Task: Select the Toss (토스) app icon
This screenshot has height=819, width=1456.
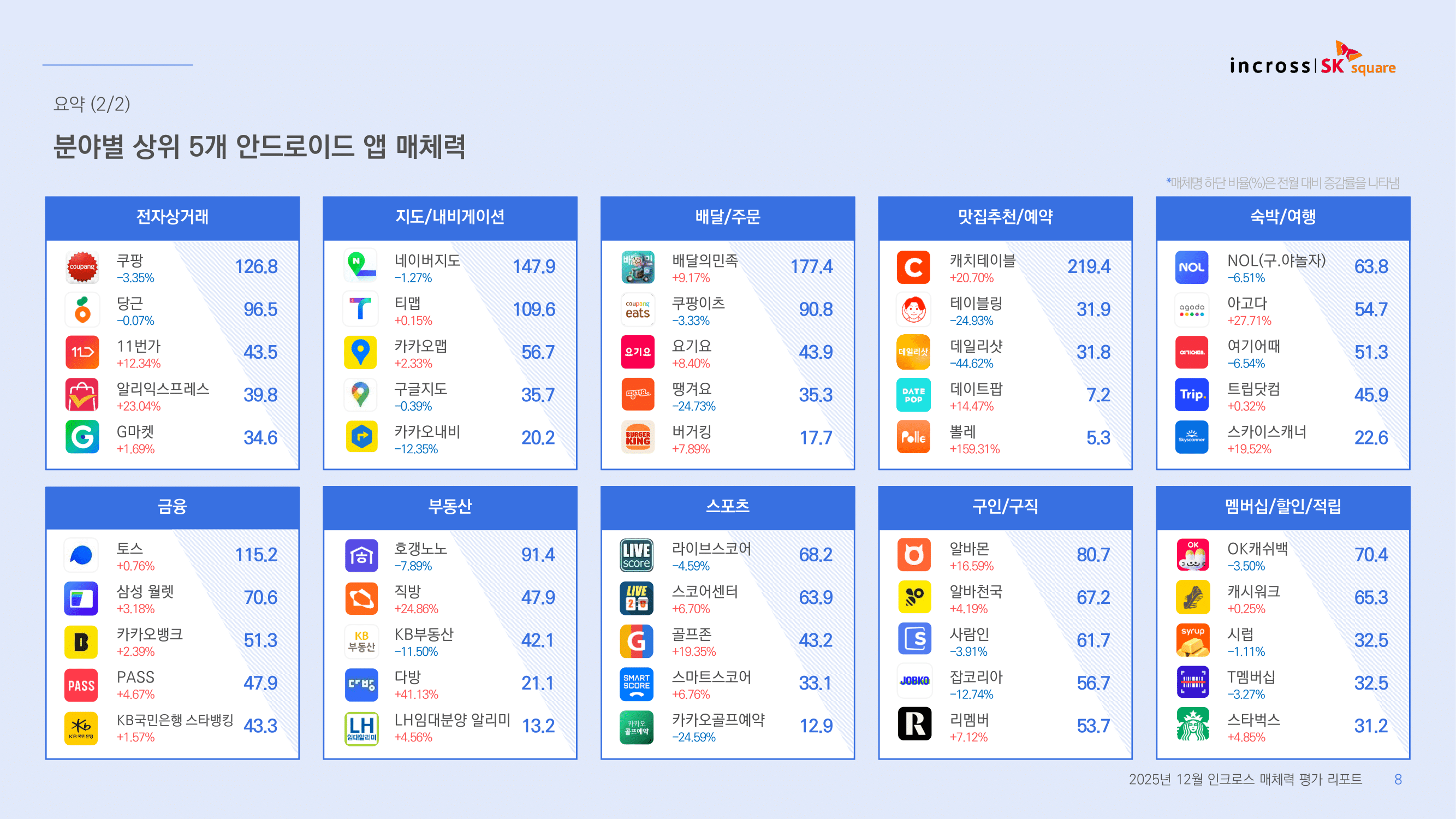Action: click(82, 556)
